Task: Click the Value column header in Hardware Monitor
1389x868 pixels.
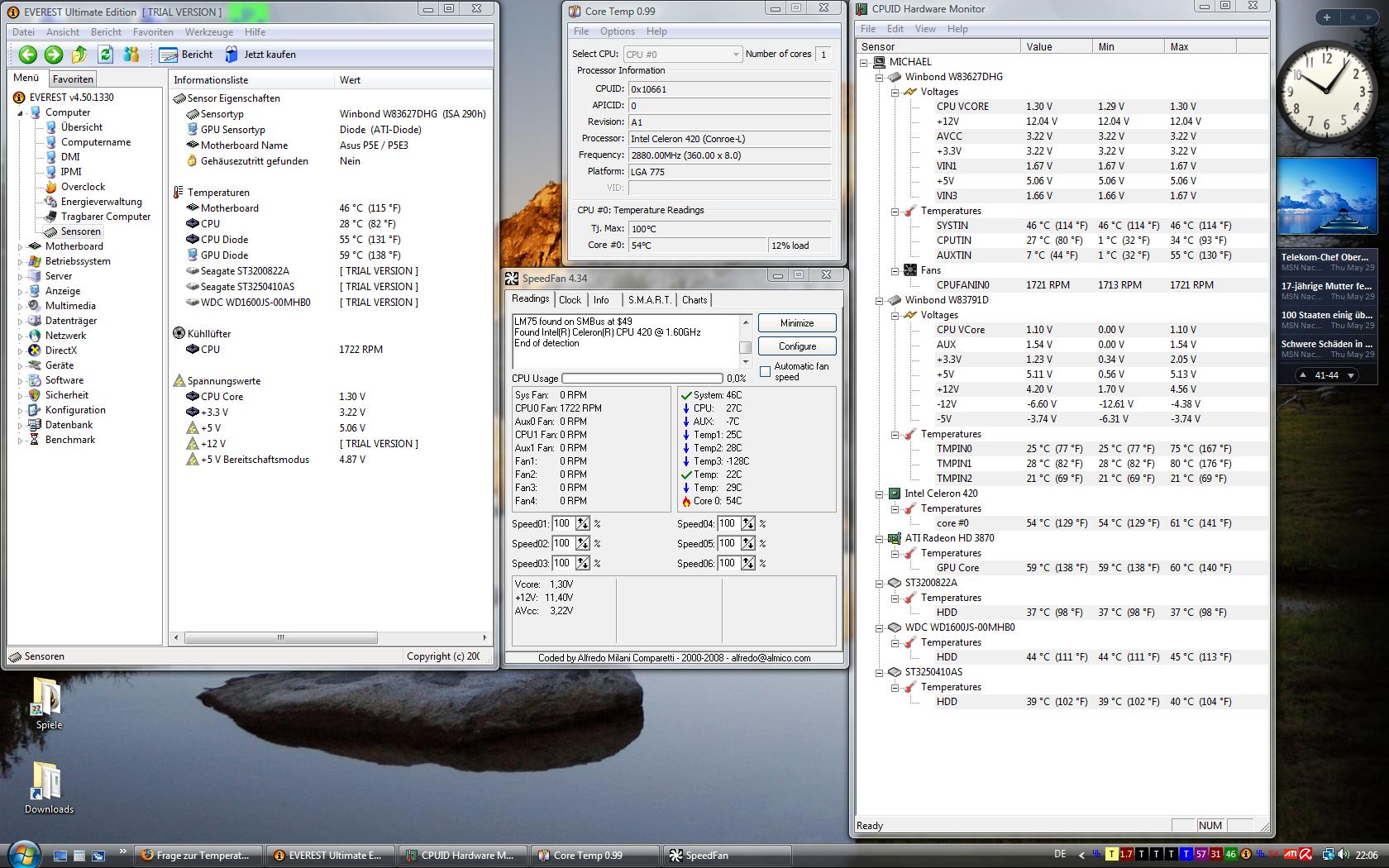Action: click(x=1056, y=47)
